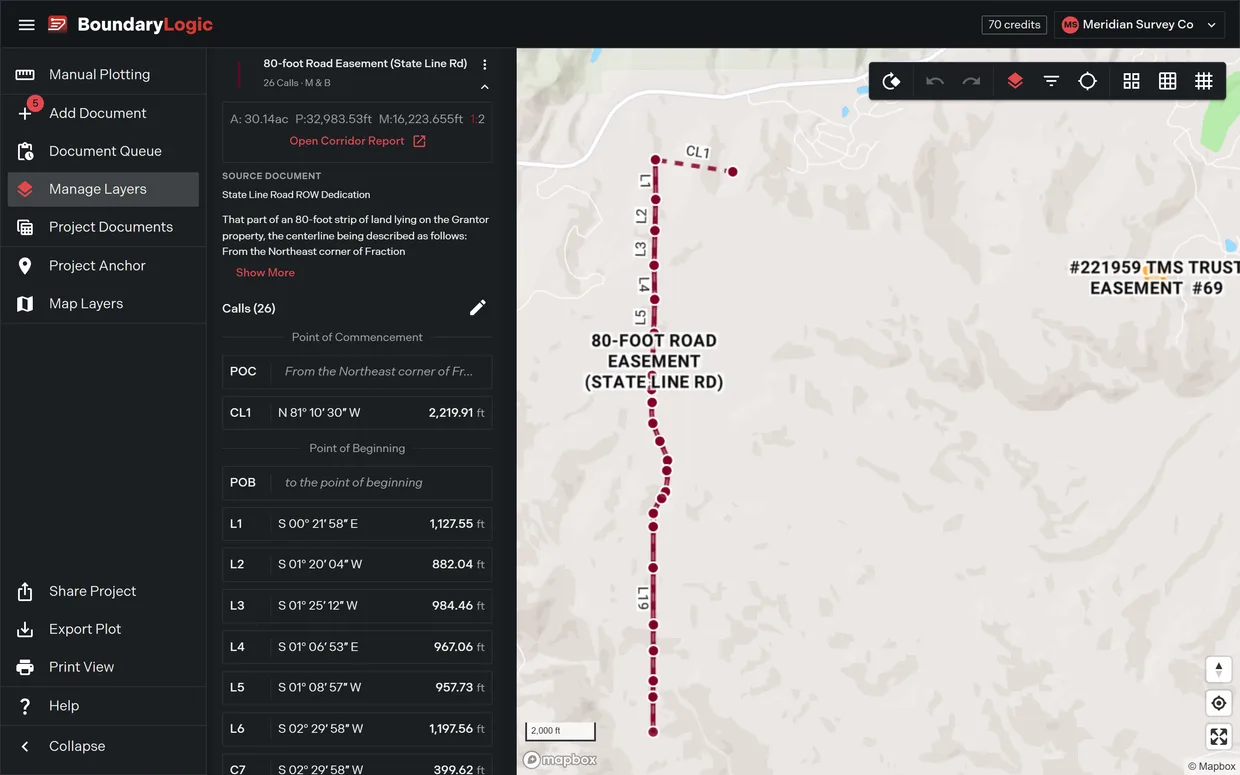Image resolution: width=1240 pixels, height=775 pixels.
Task: Click the 80-FOOT ROAD EASEMENT map label
Action: 654,361
